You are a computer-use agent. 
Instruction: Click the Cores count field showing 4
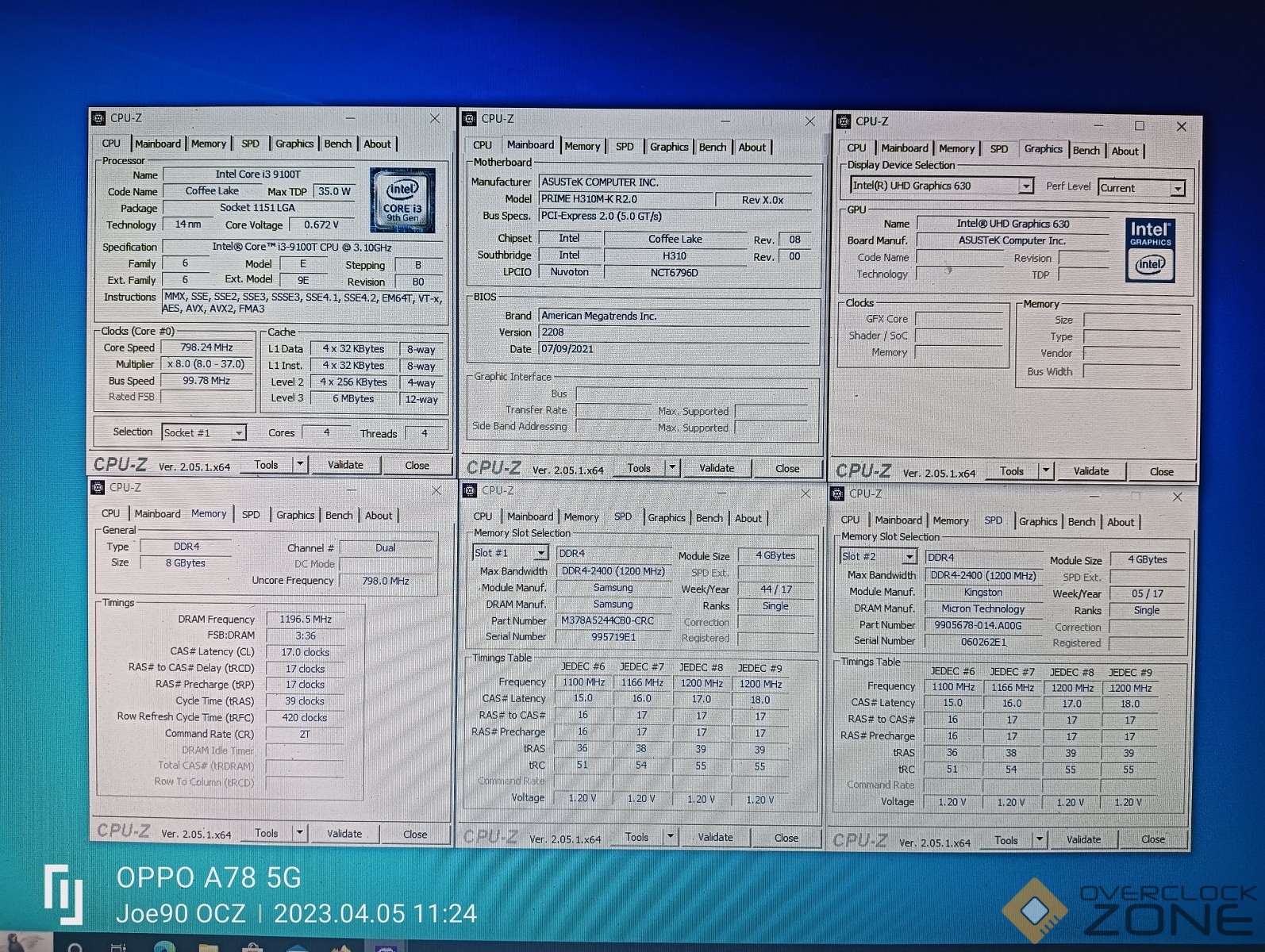pyautogui.click(x=327, y=432)
